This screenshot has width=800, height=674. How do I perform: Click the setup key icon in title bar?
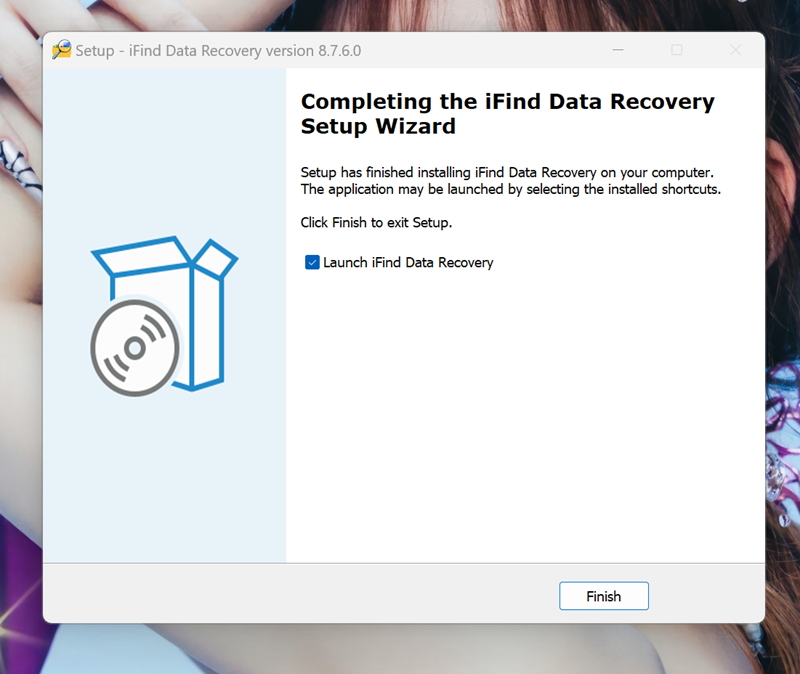click(62, 50)
